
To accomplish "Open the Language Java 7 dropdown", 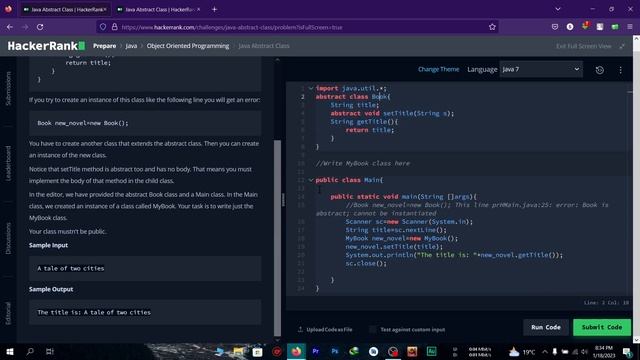I will [541, 69].
